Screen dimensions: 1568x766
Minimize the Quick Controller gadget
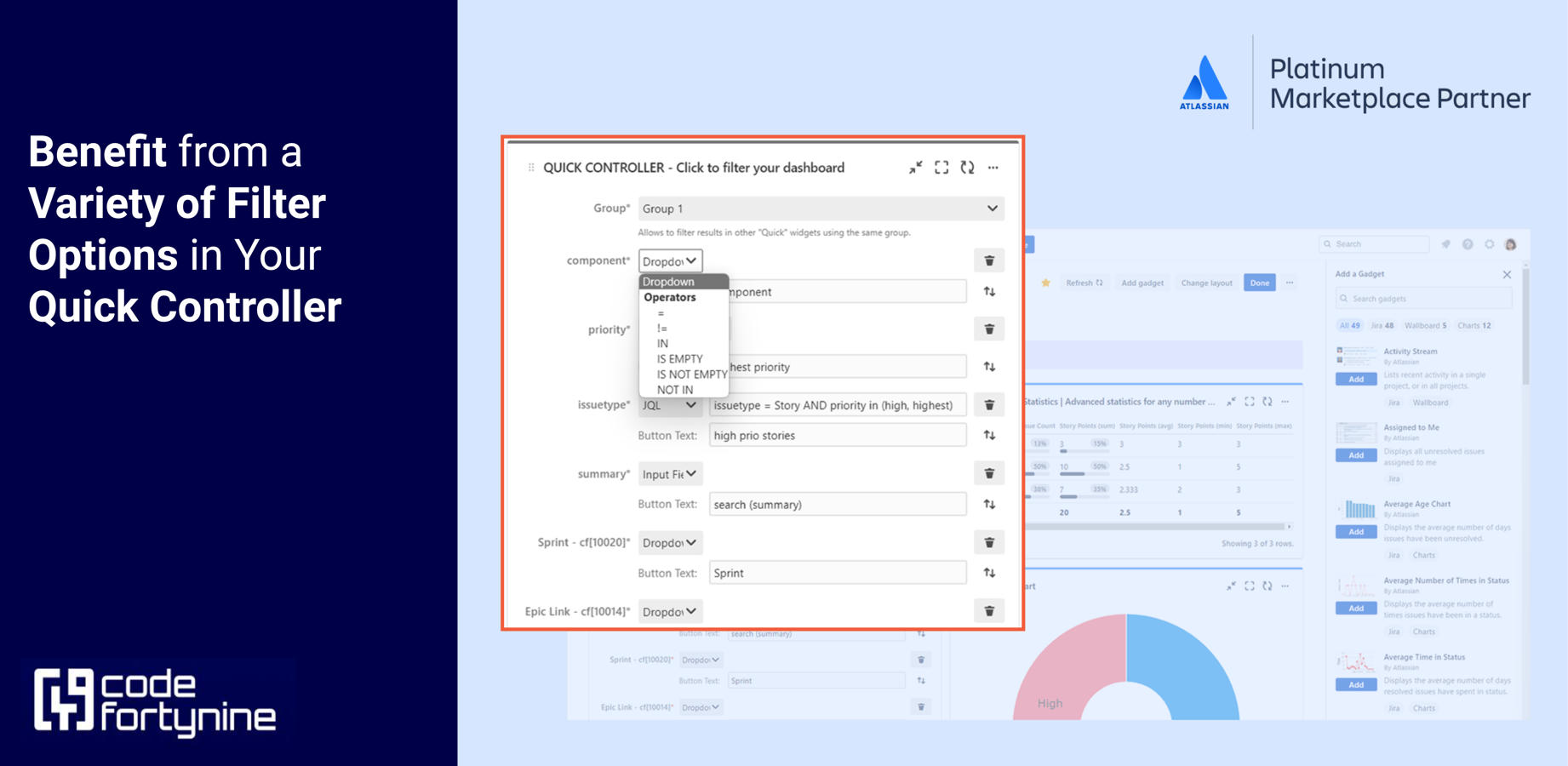click(915, 168)
